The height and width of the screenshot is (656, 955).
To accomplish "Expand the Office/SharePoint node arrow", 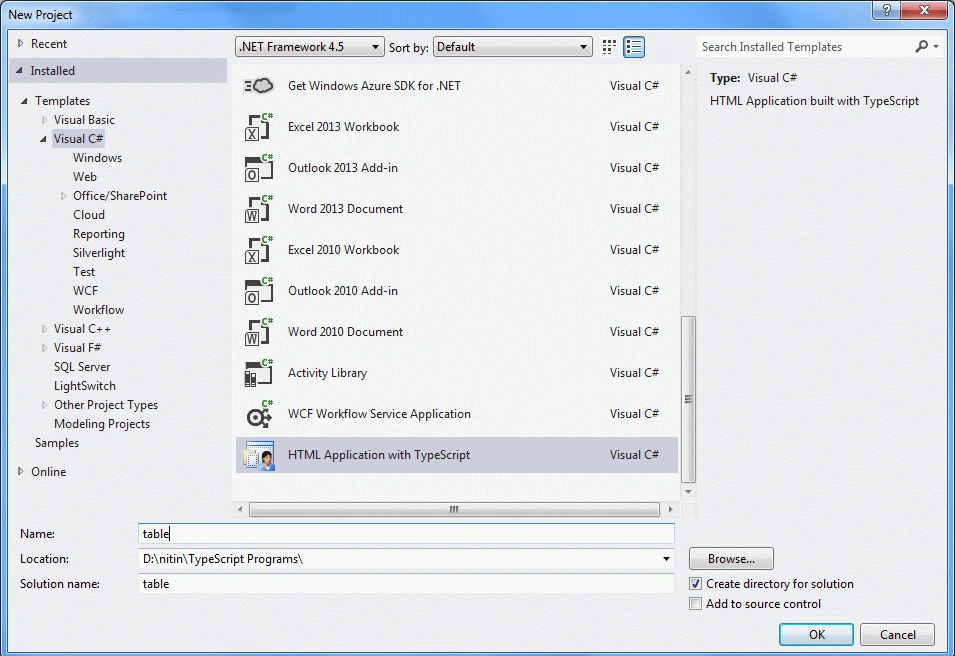I will 63,196.
